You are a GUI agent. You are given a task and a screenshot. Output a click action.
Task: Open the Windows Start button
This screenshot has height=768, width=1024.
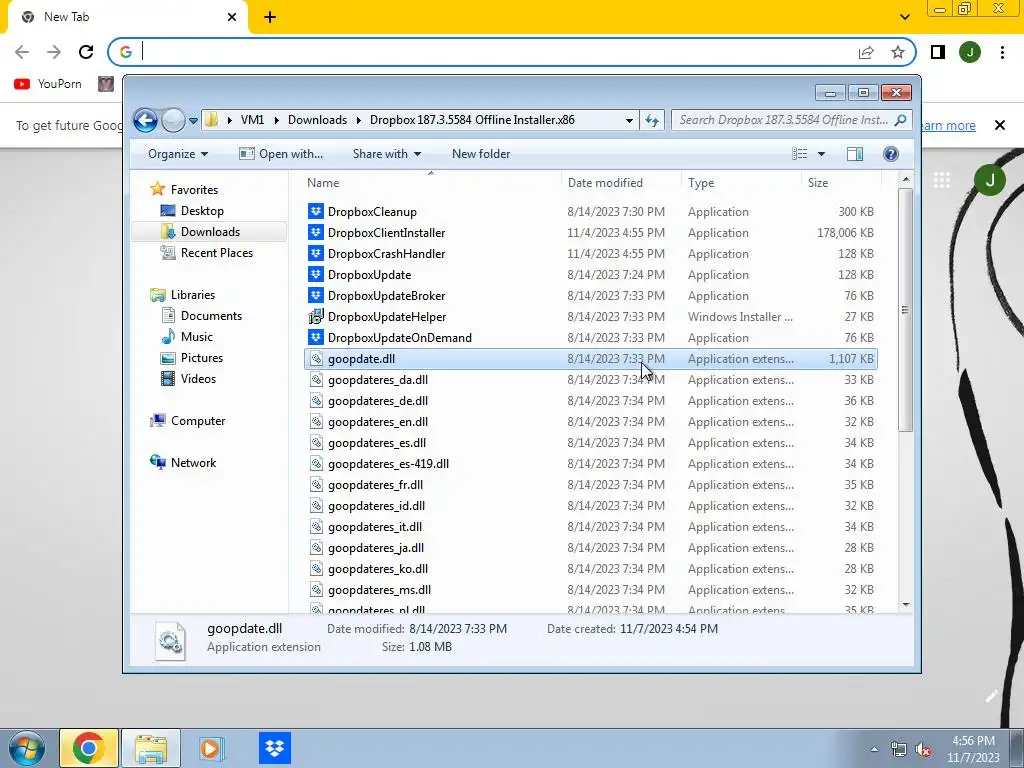tap(27, 748)
